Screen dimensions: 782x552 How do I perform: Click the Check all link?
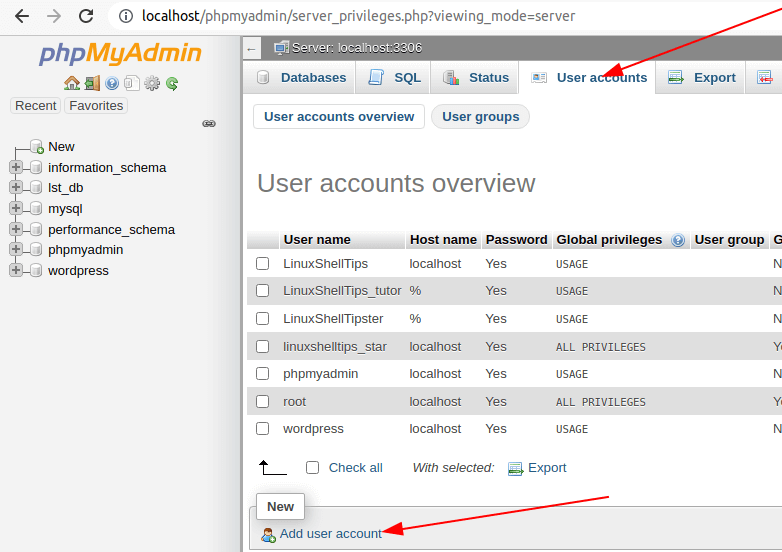tap(356, 468)
